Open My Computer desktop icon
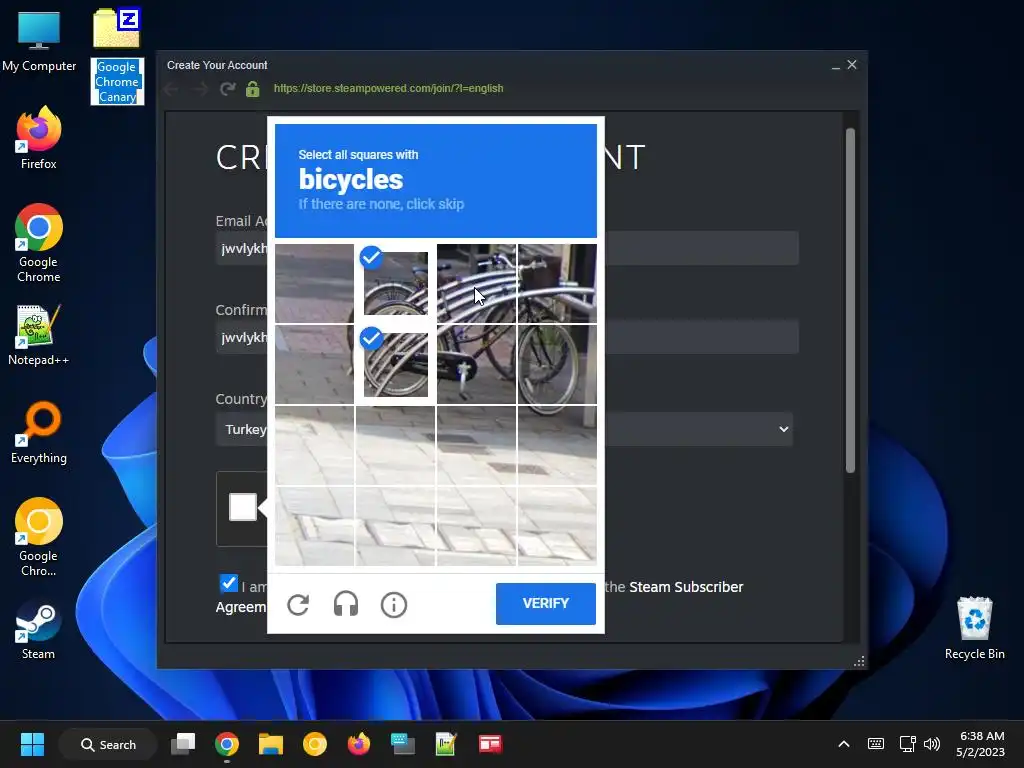The height and width of the screenshot is (768, 1024). [x=39, y=40]
